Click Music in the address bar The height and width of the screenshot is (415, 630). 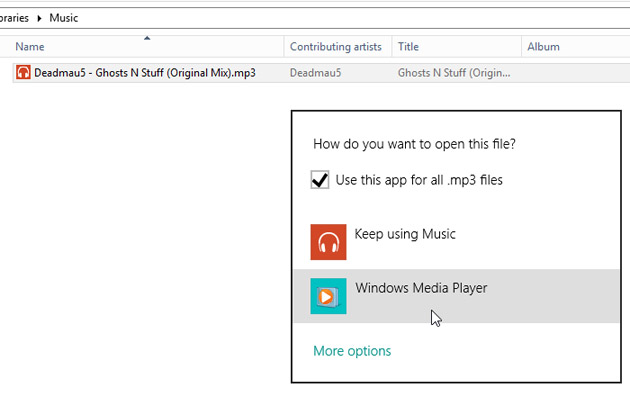click(63, 18)
